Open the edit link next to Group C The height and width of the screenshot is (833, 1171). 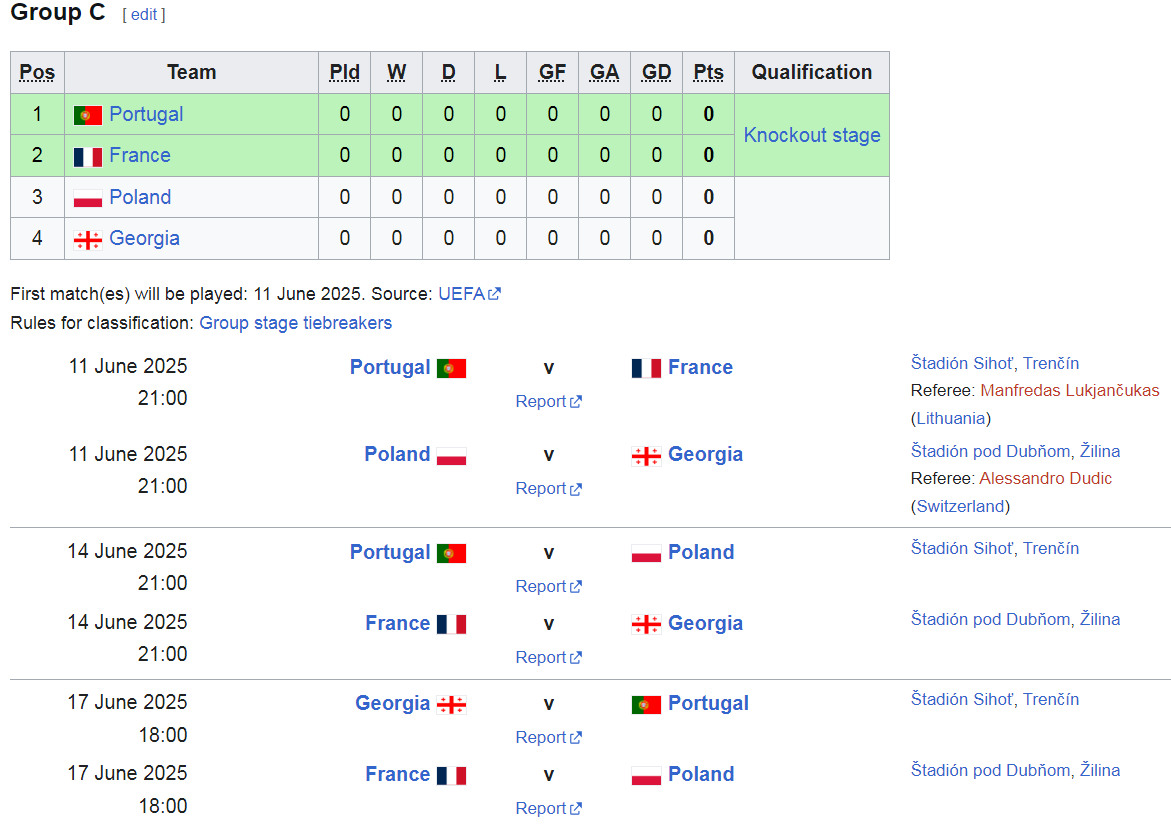point(144,15)
